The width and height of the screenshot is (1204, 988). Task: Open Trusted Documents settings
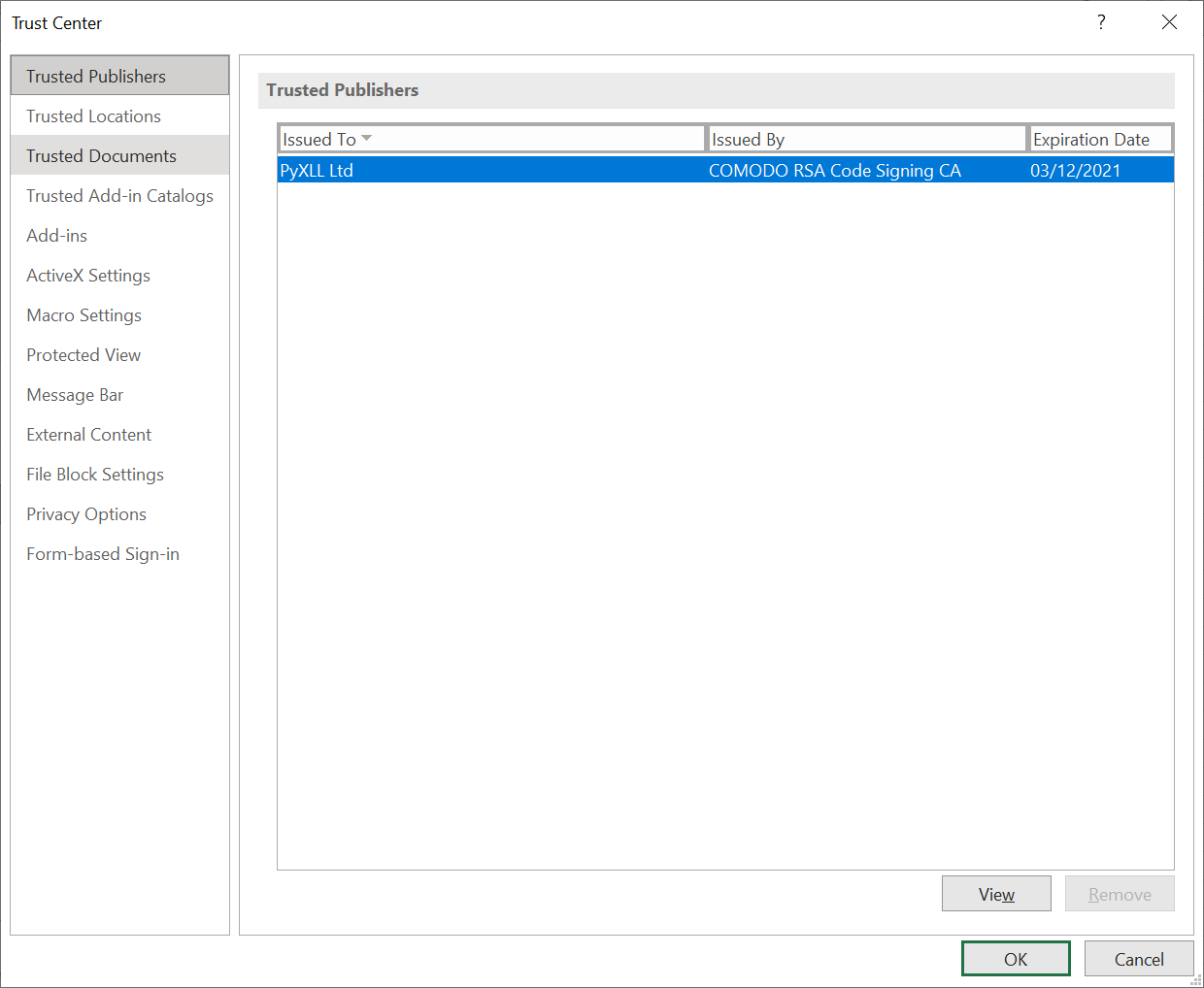pyautogui.click(x=119, y=155)
